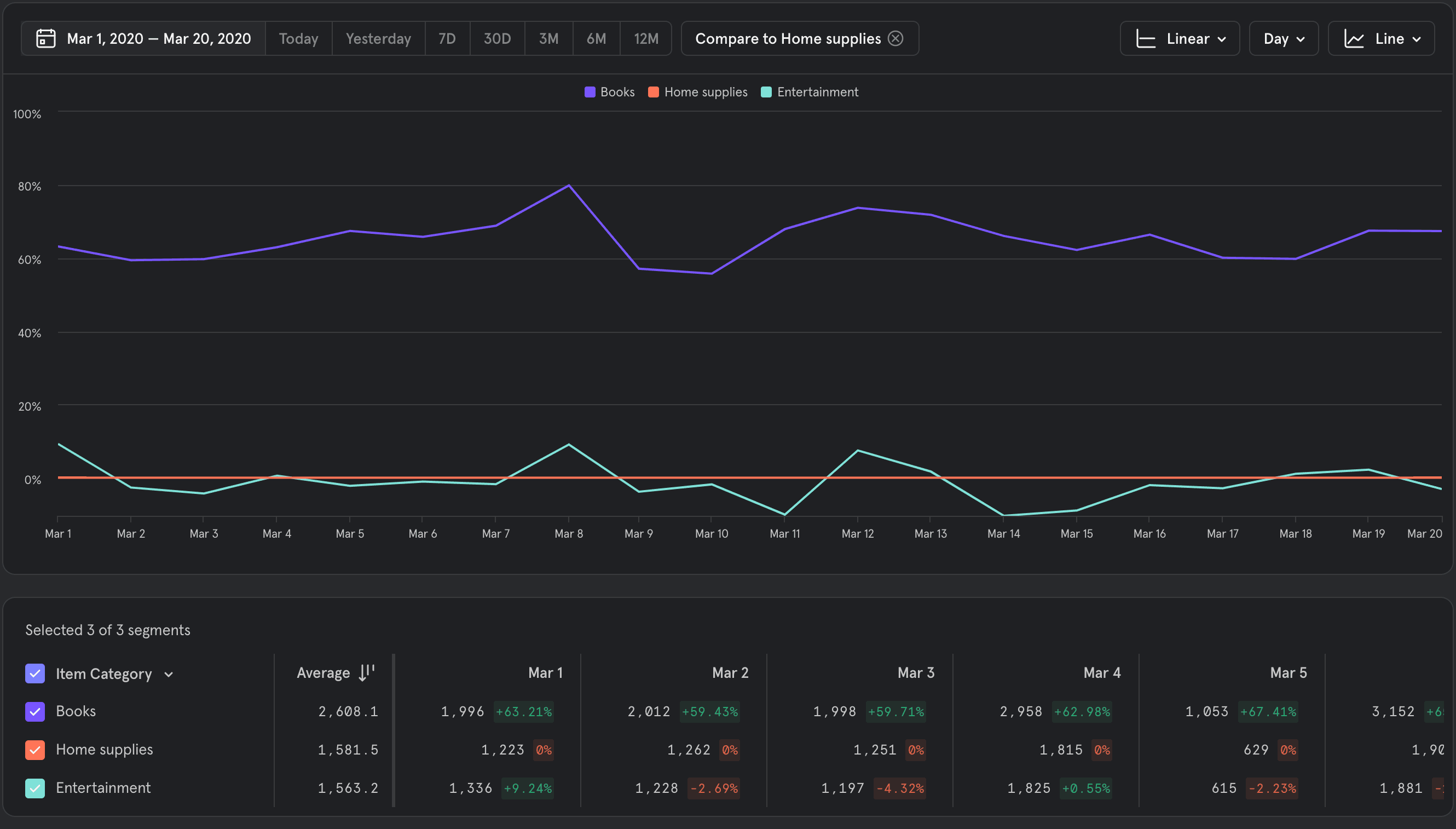Image resolution: width=1456 pixels, height=829 pixels.
Task: Uncheck the Home supplies segment checkbox
Action: click(35, 750)
